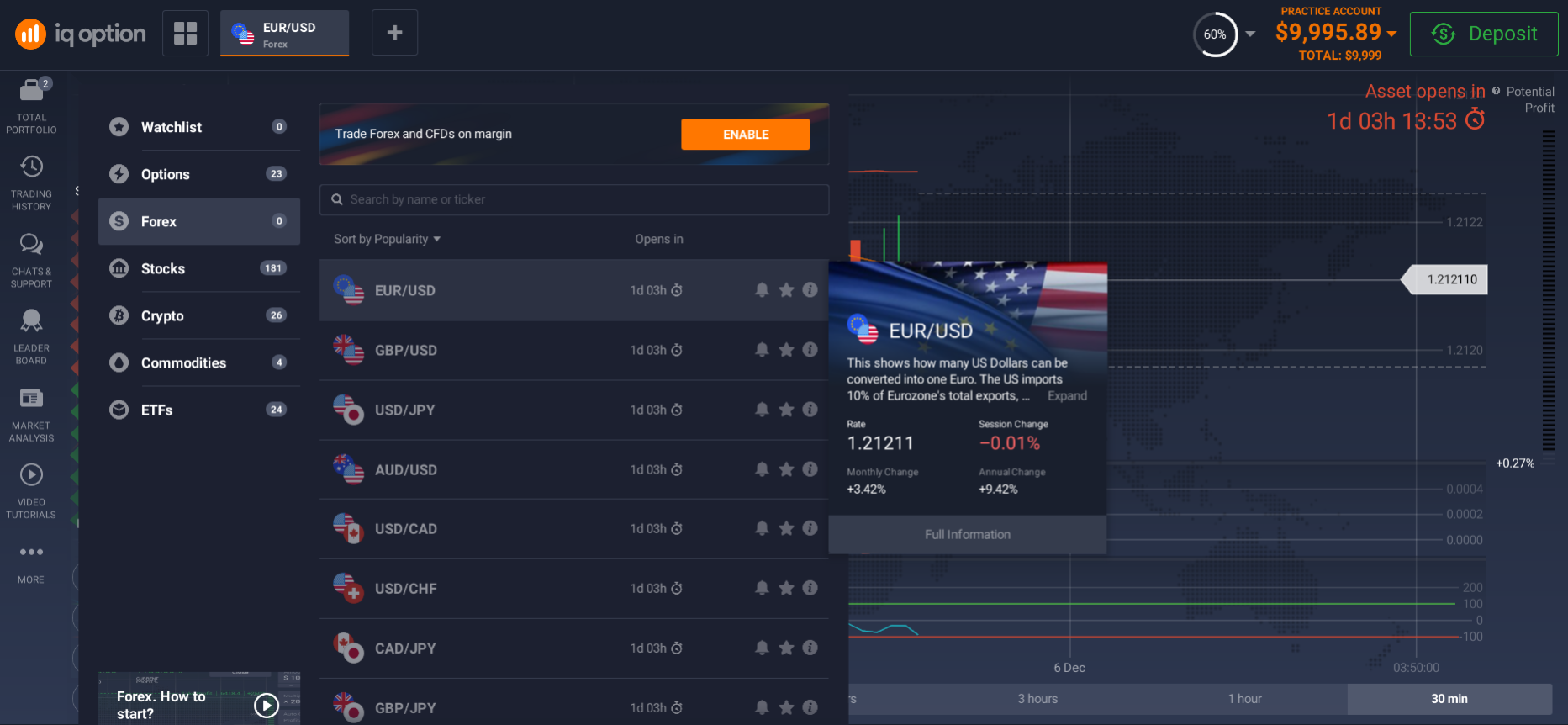Open info icon for USD/CHF
This screenshot has height=725, width=1568.
[810, 588]
